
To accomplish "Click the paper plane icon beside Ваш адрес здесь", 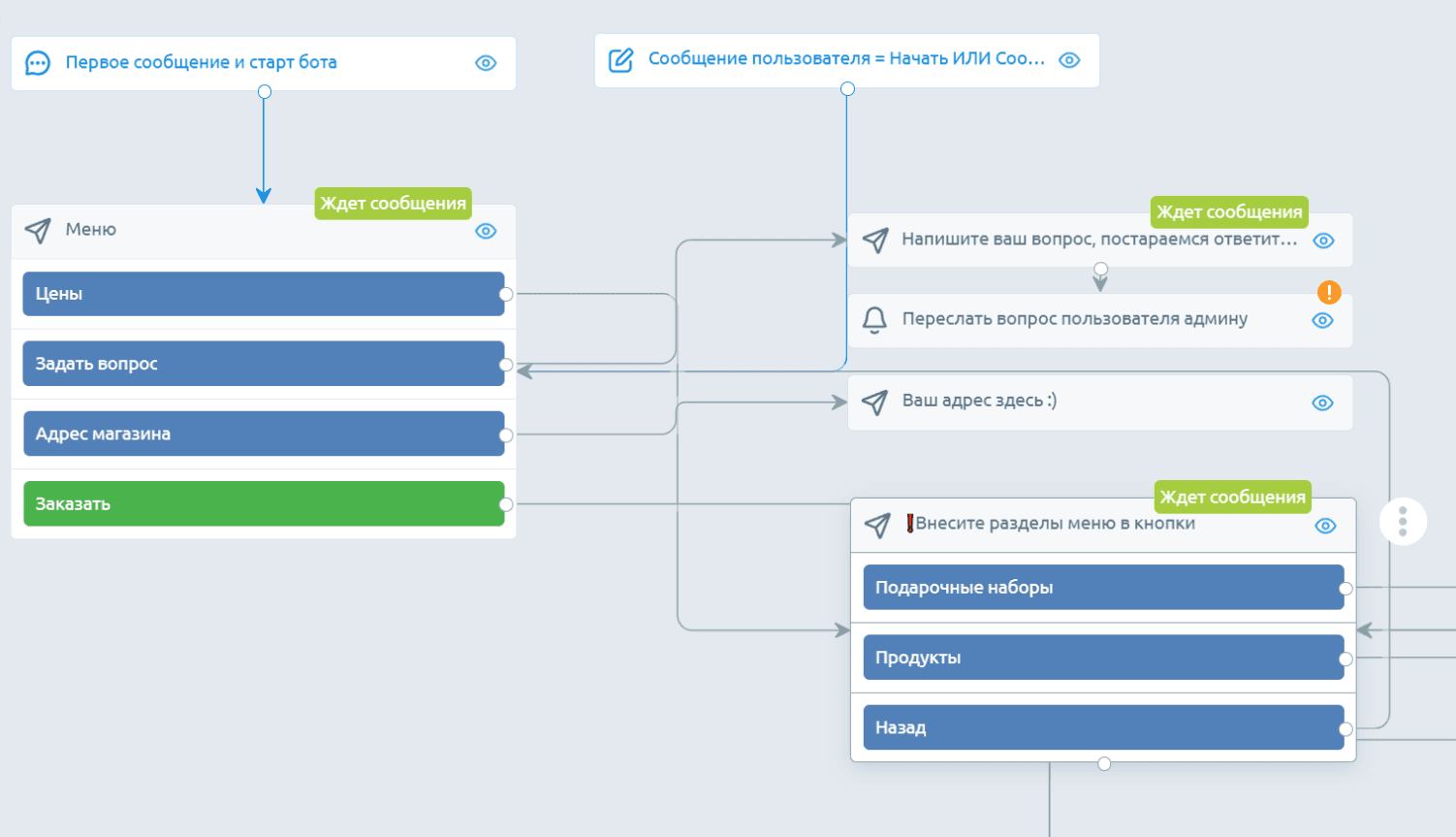I will tap(874, 402).
